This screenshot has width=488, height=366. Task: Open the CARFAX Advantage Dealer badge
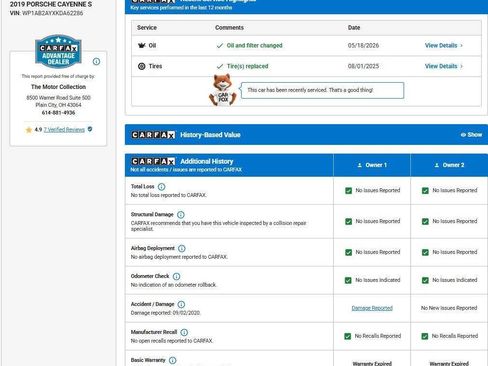[58, 51]
